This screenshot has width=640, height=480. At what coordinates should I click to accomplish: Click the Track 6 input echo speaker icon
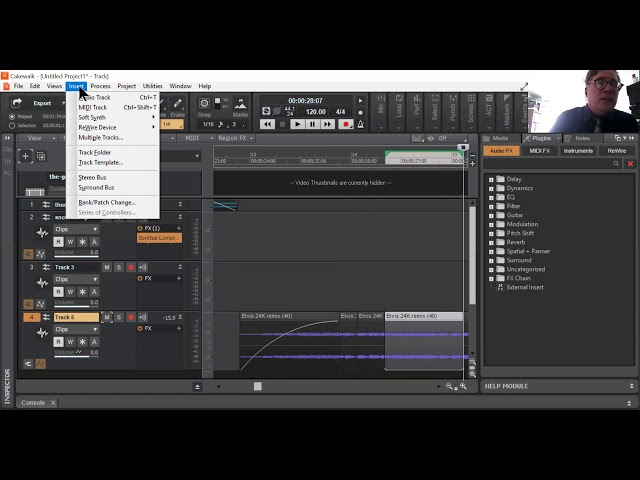142,317
